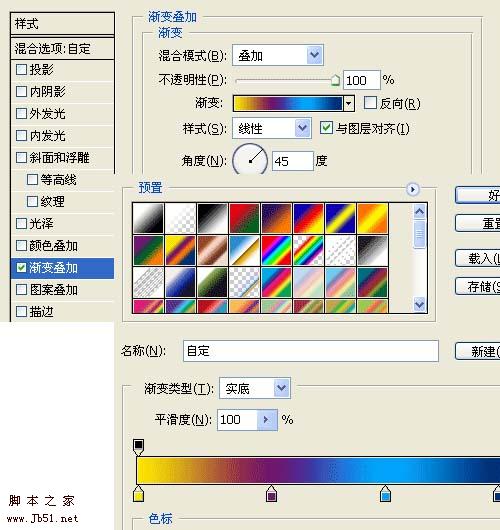The height and width of the screenshot is (530, 500).
Task: Enable the 内发光 inner glow checkbox
Action: tap(22, 136)
